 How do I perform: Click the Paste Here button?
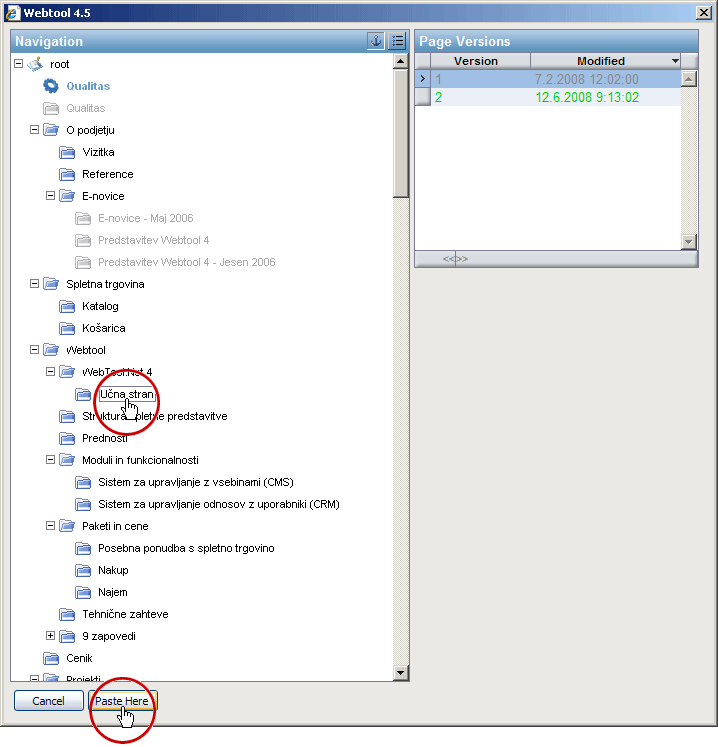coord(122,701)
